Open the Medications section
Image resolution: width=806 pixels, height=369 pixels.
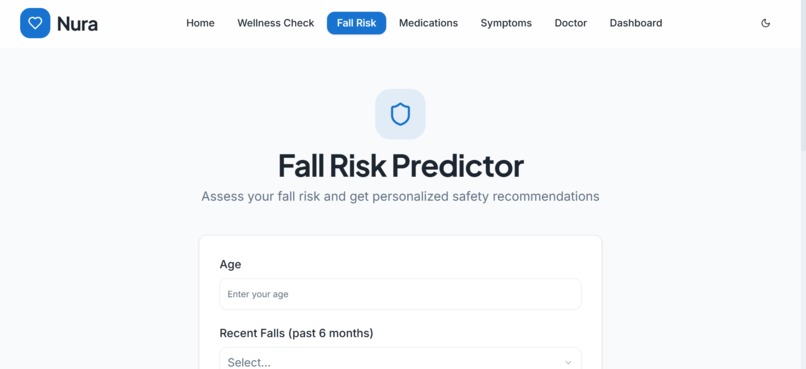pyautogui.click(x=428, y=23)
